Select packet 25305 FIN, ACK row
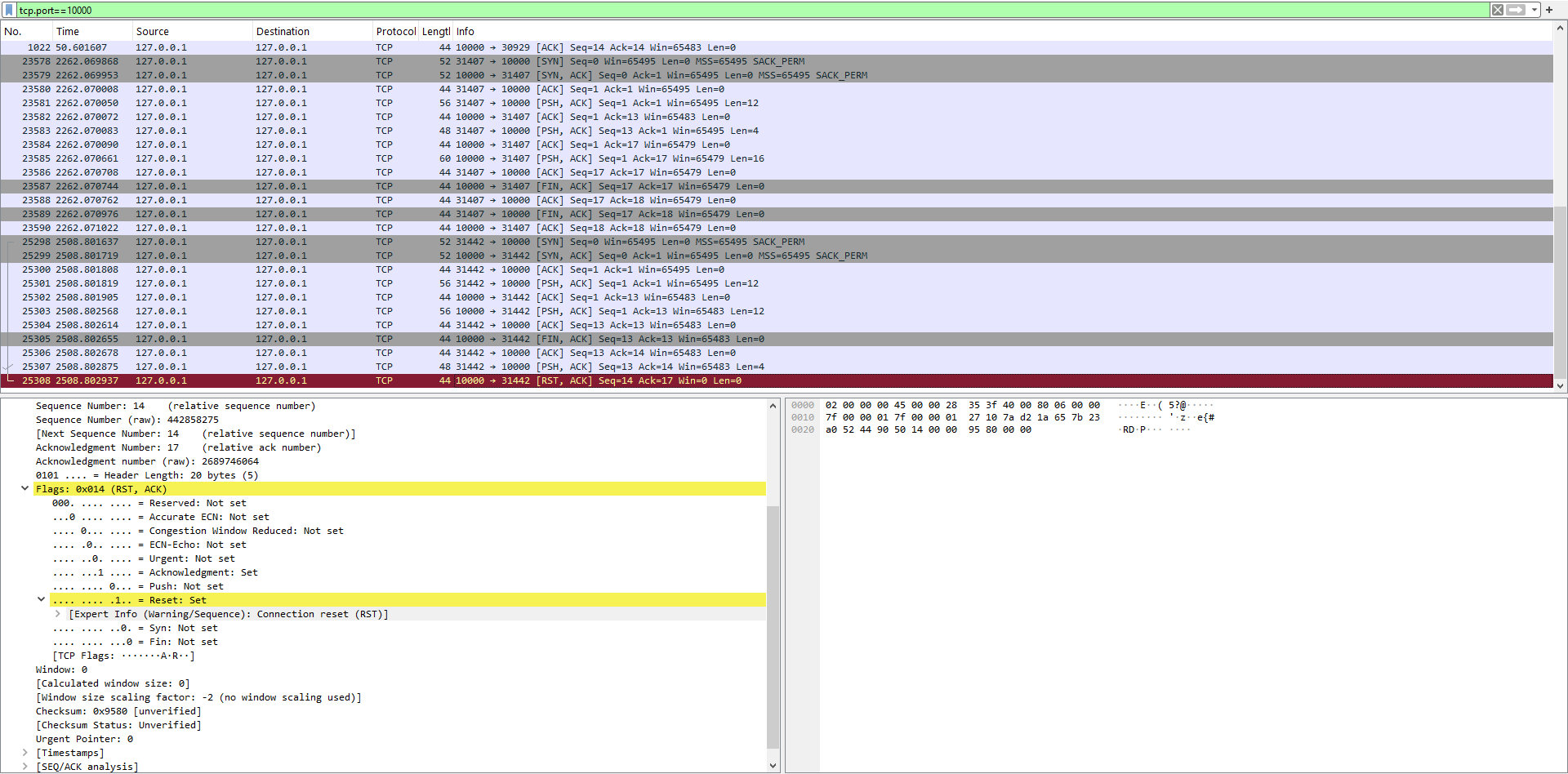Image resolution: width=1568 pixels, height=774 pixels. pos(490,339)
